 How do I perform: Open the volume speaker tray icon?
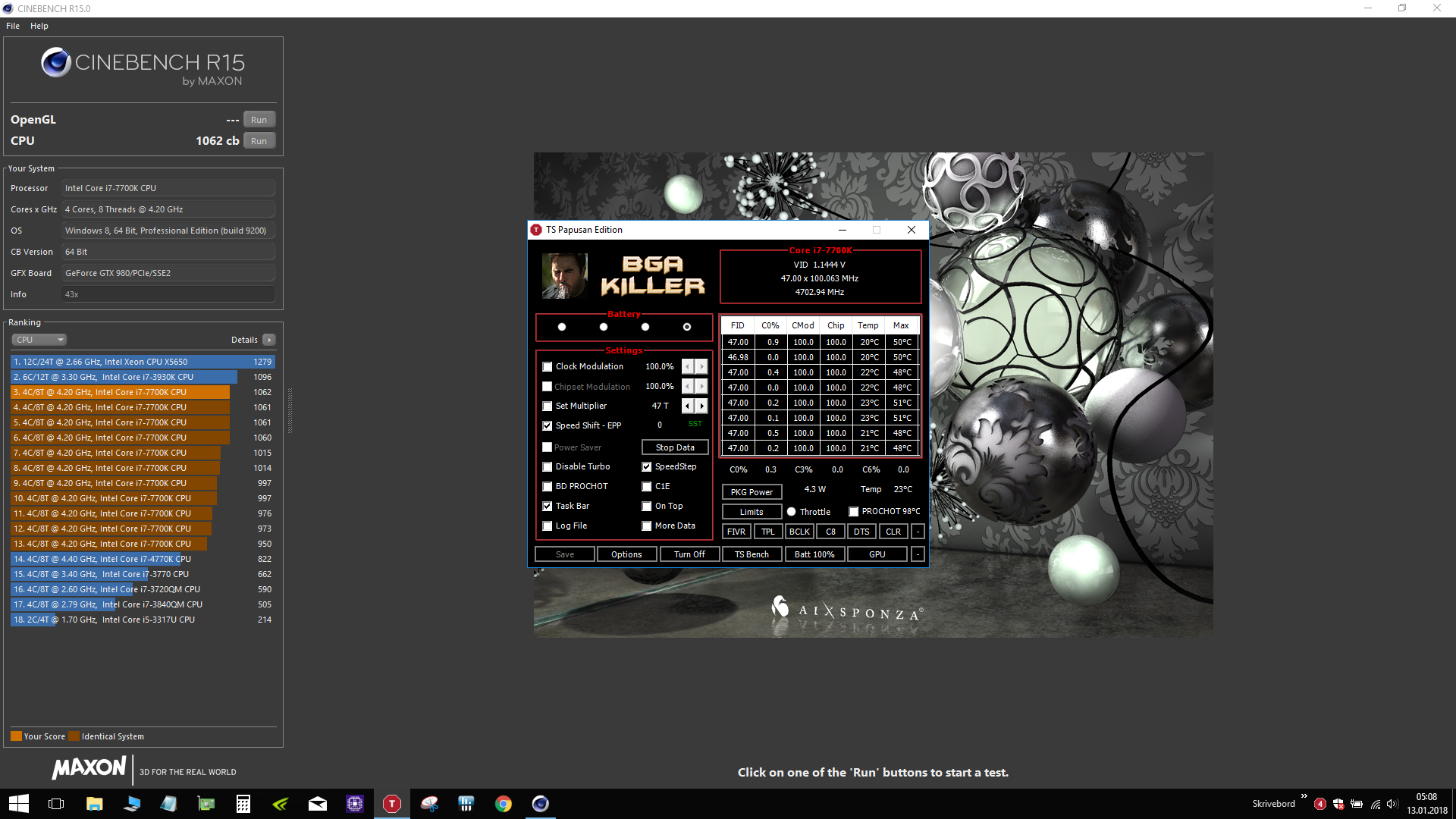[x=1392, y=804]
